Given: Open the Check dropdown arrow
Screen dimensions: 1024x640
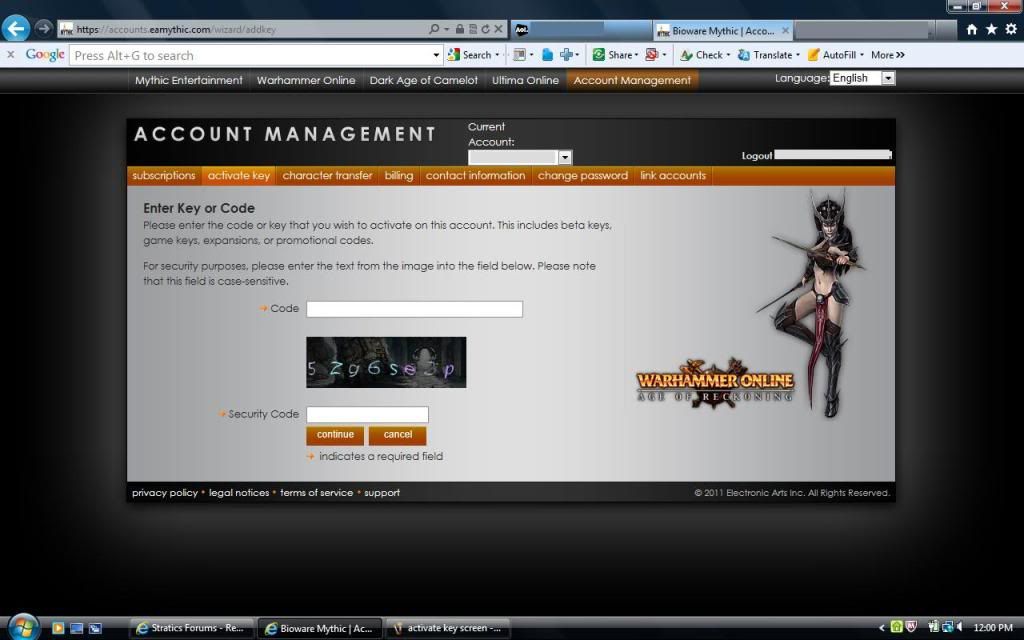Looking at the screenshot, I should tap(728, 56).
